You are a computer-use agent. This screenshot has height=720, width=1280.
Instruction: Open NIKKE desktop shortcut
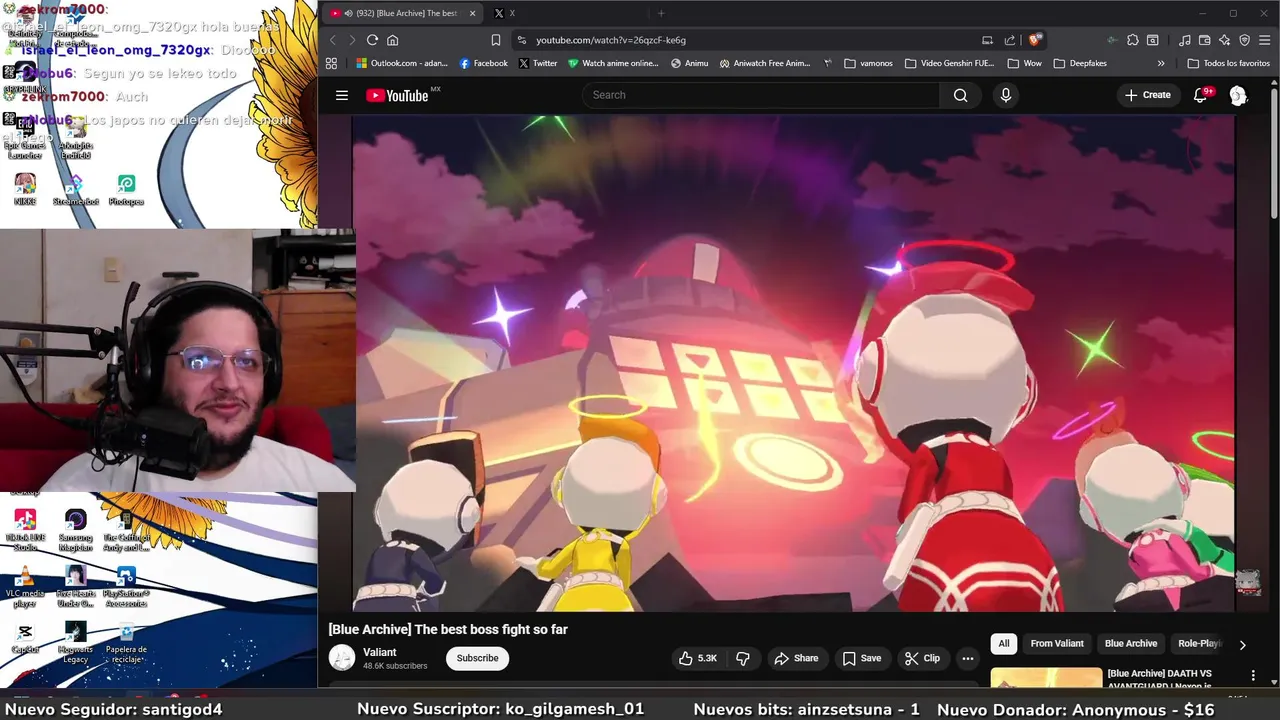(25, 189)
